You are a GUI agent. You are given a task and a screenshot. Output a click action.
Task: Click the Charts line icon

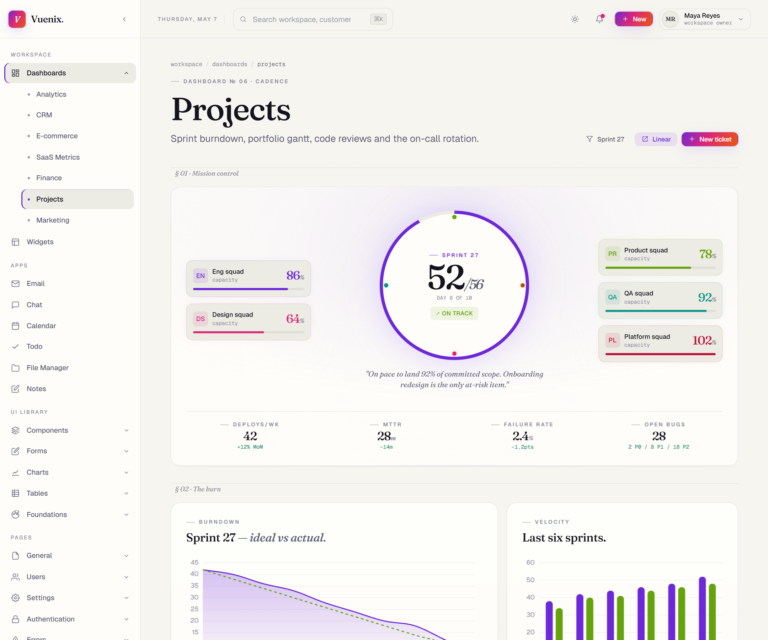[15, 473]
